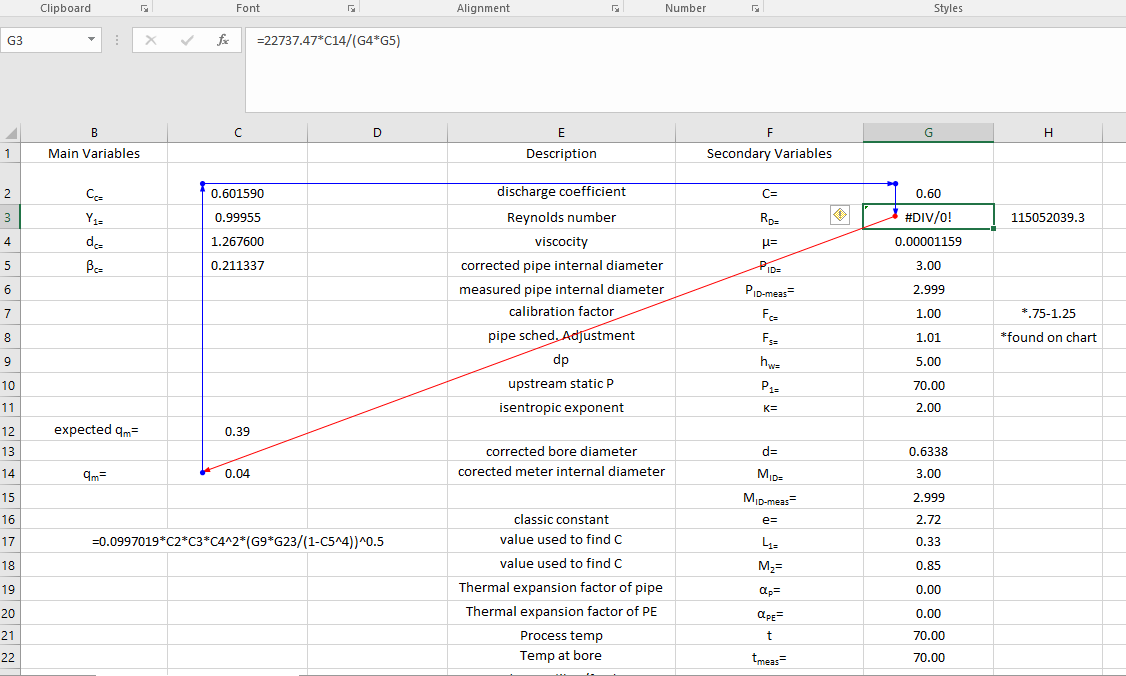
Task: Click the e value 2.72
Action: (929, 519)
